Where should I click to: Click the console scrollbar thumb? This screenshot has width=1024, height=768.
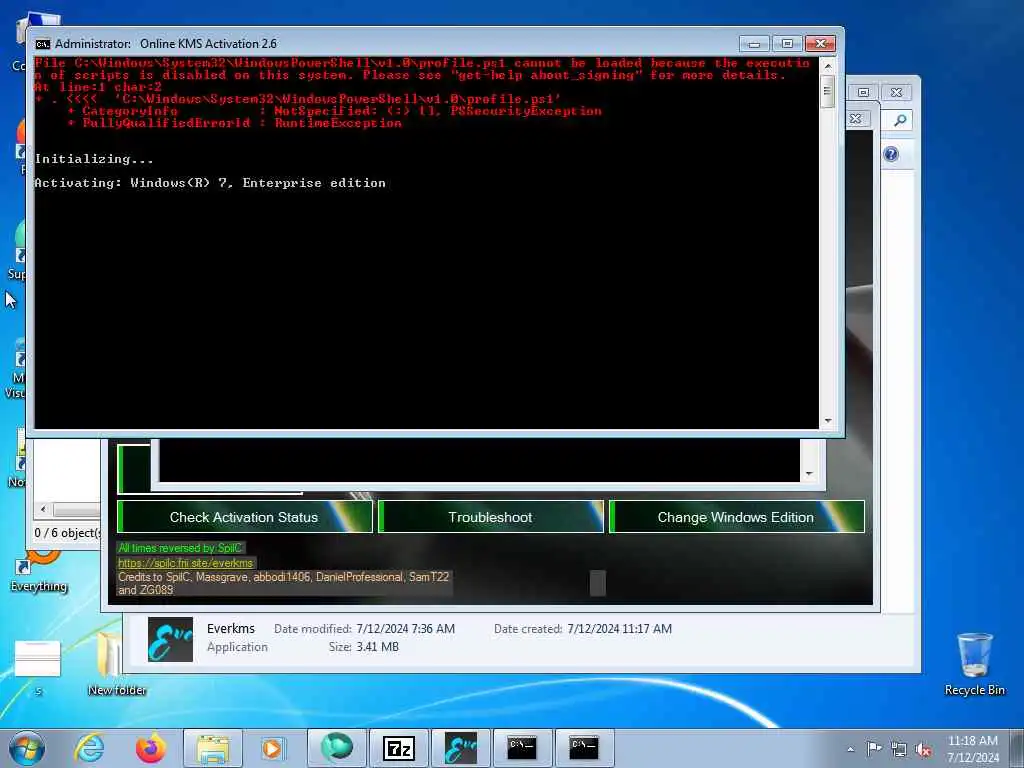tap(827, 91)
